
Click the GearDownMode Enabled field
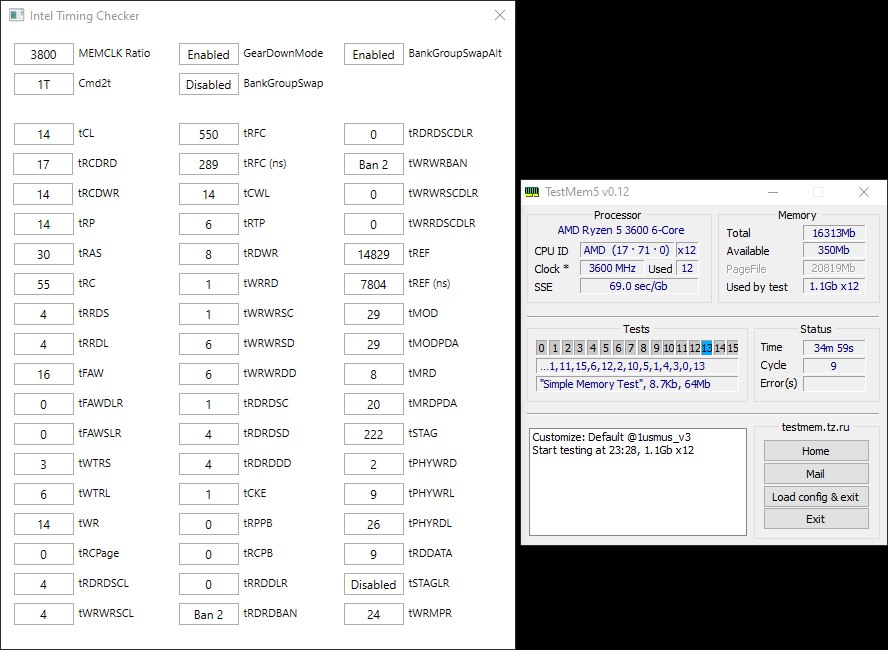coord(208,54)
